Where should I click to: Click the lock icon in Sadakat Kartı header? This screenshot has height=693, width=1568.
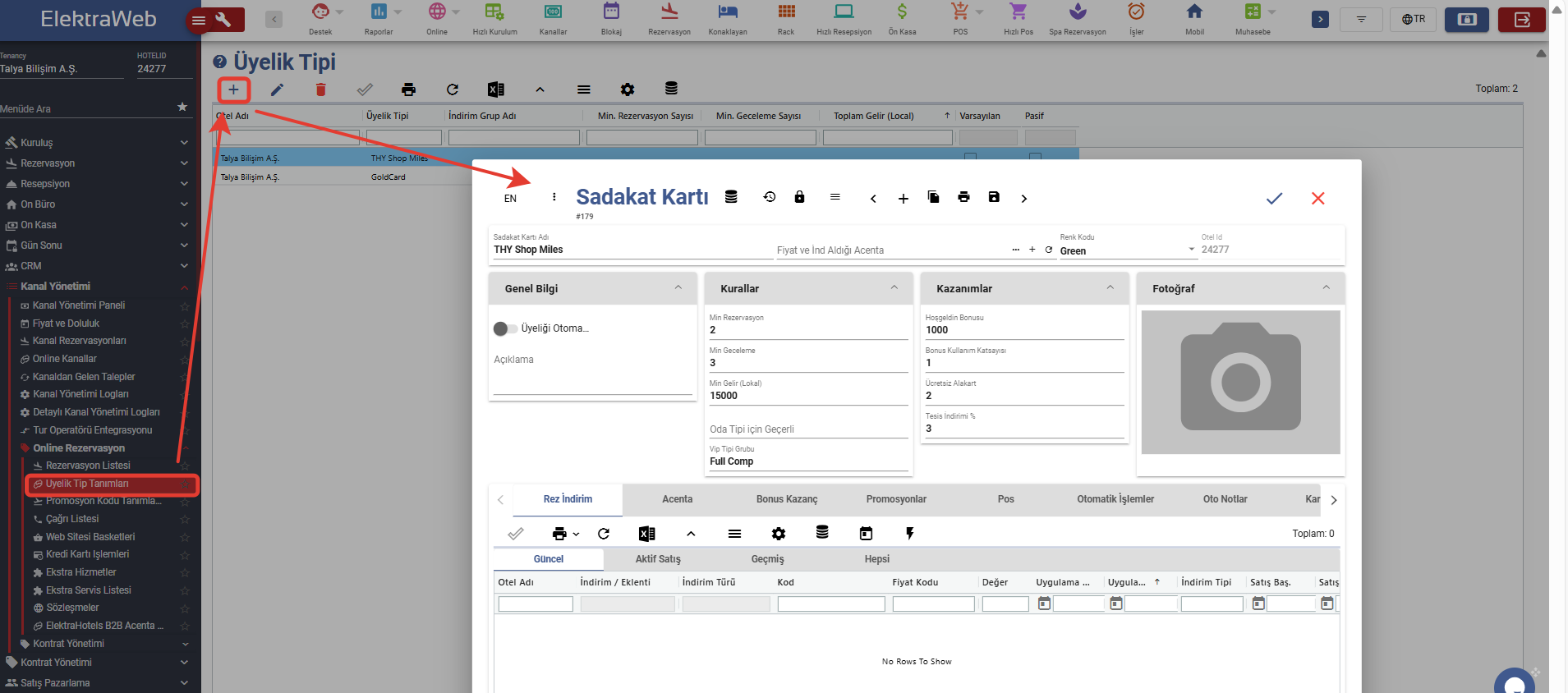(x=799, y=197)
